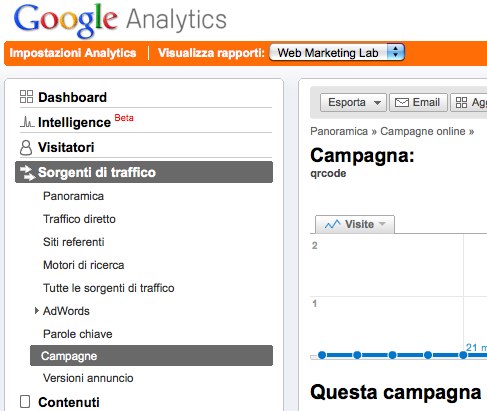Open the Web Marketing Lab report selector
Image resolution: width=487 pixels, height=411 pixels.
point(337,53)
